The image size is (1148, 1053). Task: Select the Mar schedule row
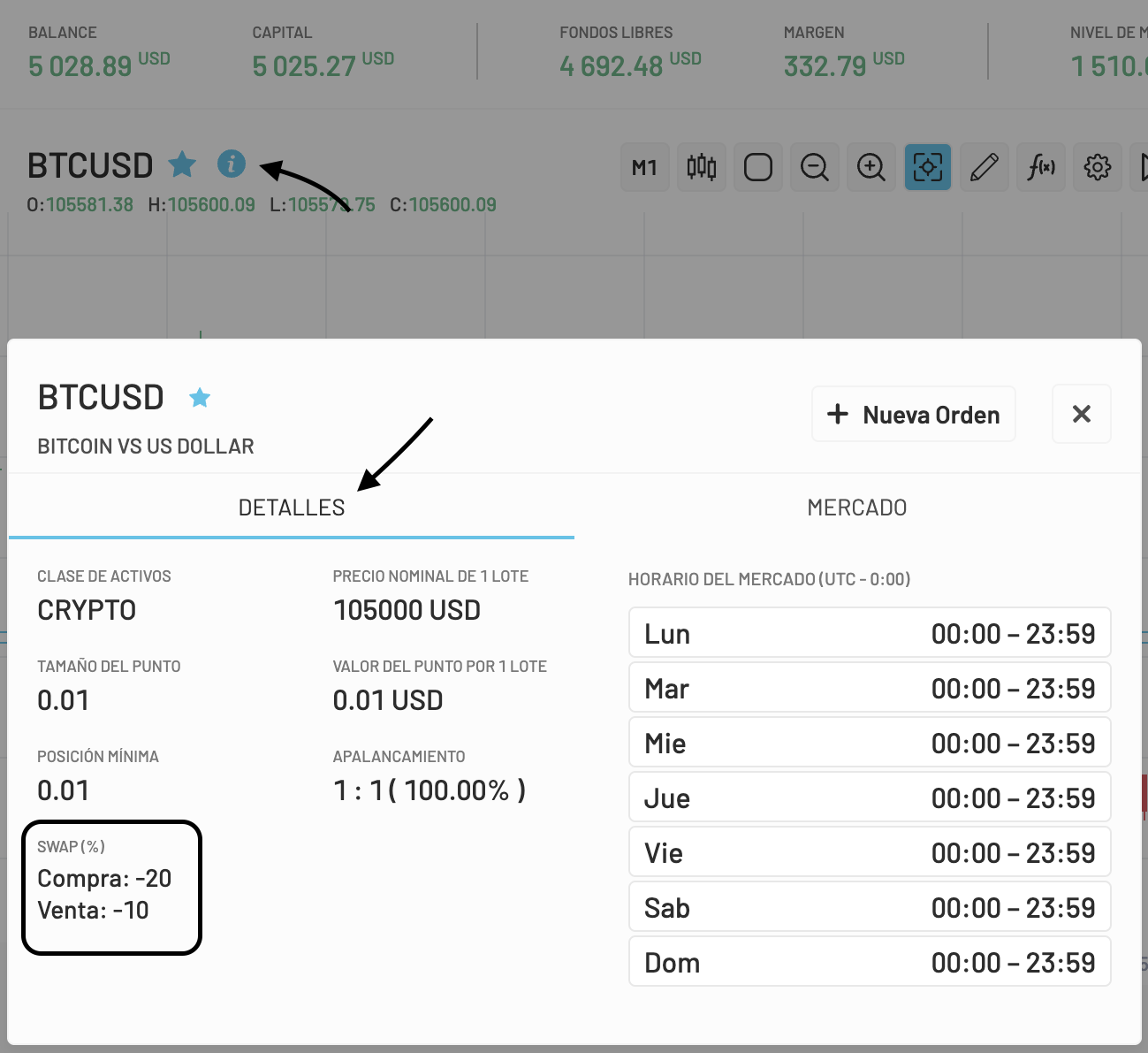pyautogui.click(x=870, y=688)
